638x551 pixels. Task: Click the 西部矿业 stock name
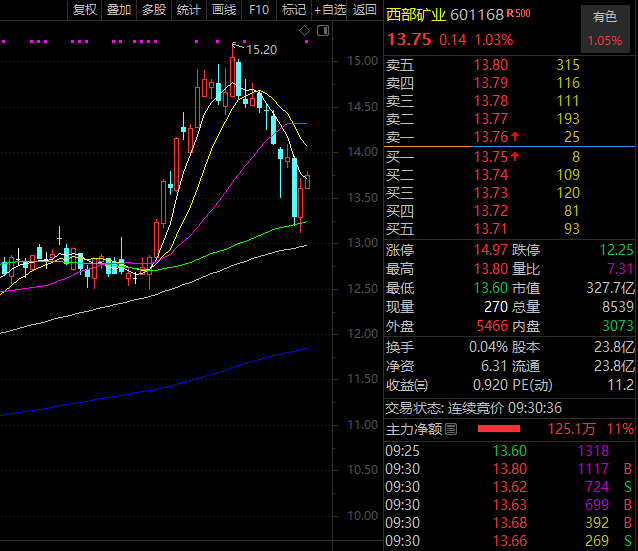416,15
